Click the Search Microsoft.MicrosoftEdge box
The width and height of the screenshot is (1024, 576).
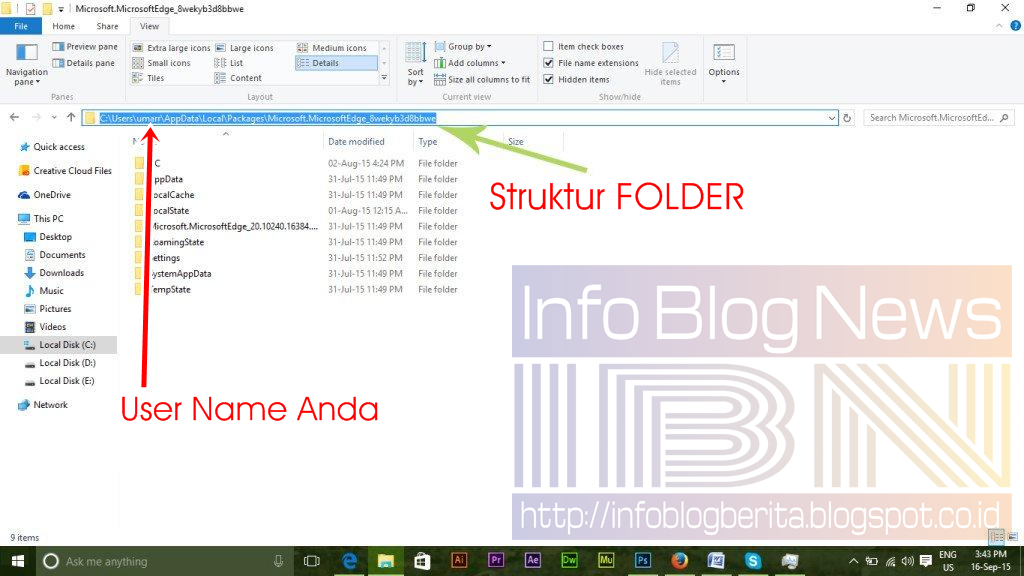pyautogui.click(x=938, y=118)
